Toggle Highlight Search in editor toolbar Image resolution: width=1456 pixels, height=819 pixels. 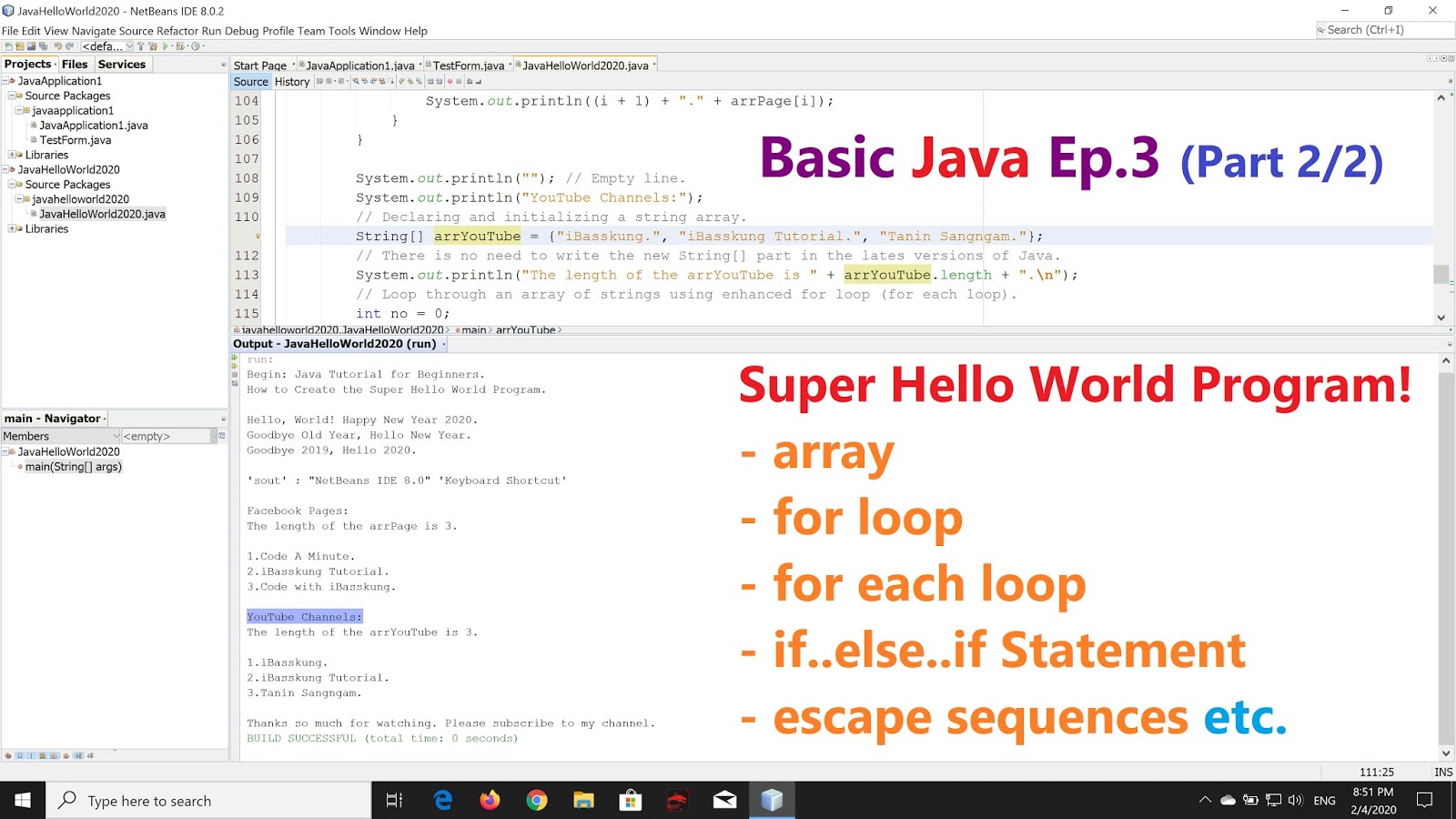[382, 82]
